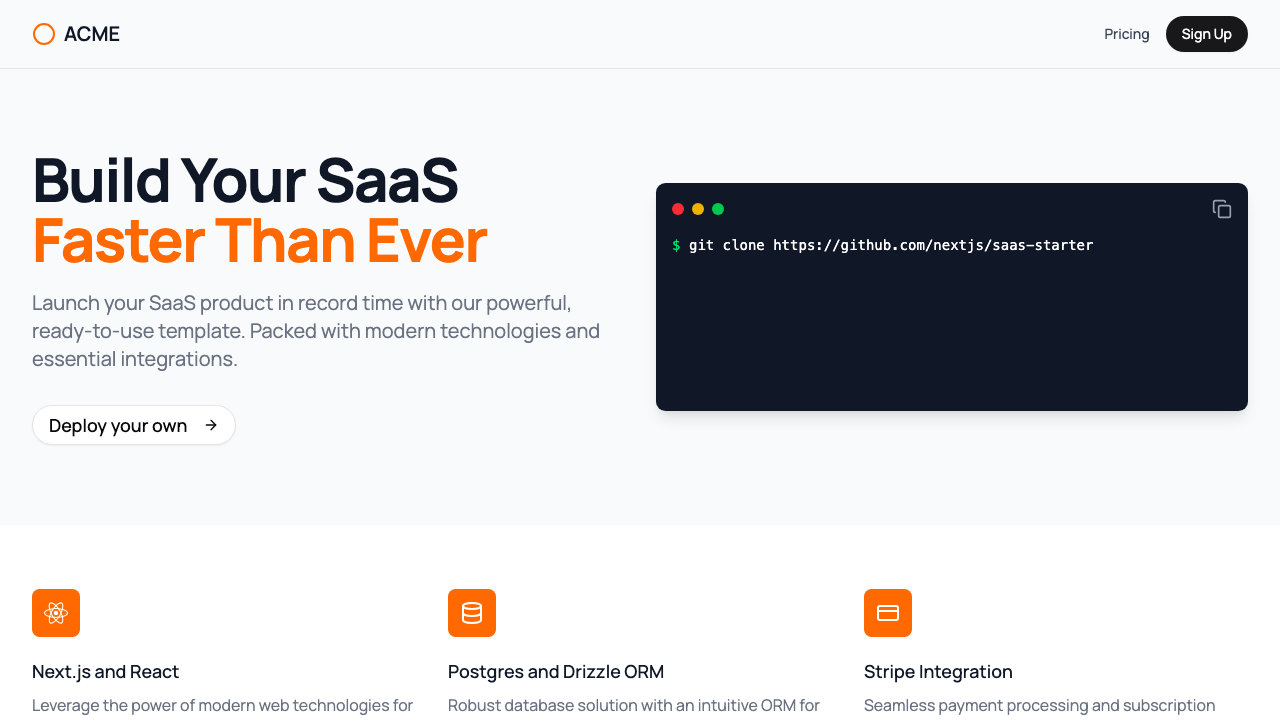Toggle the terminal window traffic light controls

[698, 209]
